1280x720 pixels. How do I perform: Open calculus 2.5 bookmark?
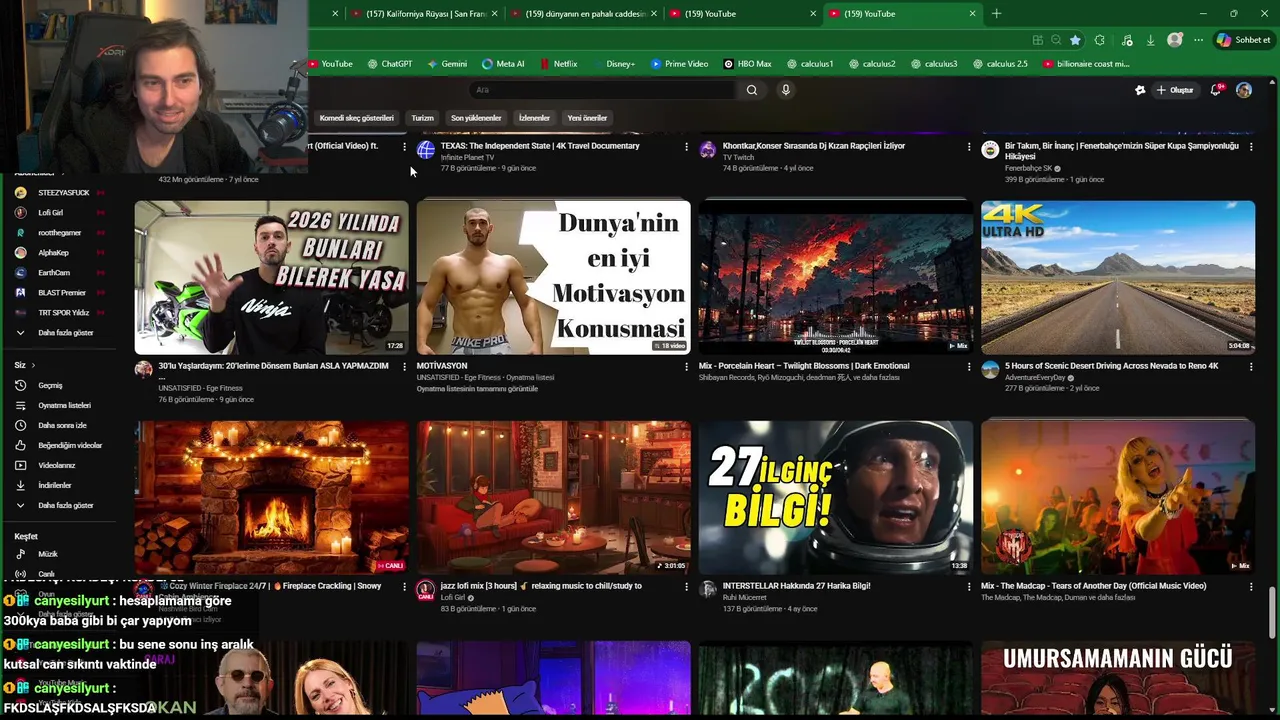[999, 64]
